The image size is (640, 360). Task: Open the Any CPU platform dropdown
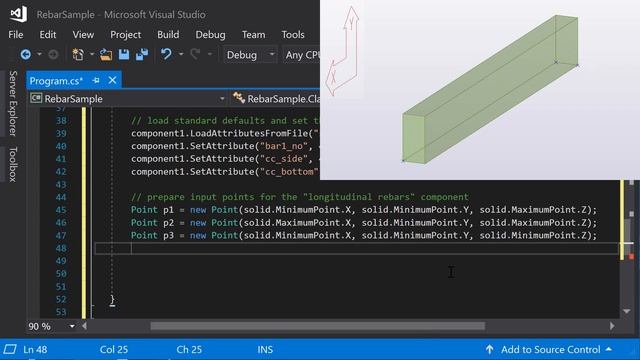click(x=302, y=55)
